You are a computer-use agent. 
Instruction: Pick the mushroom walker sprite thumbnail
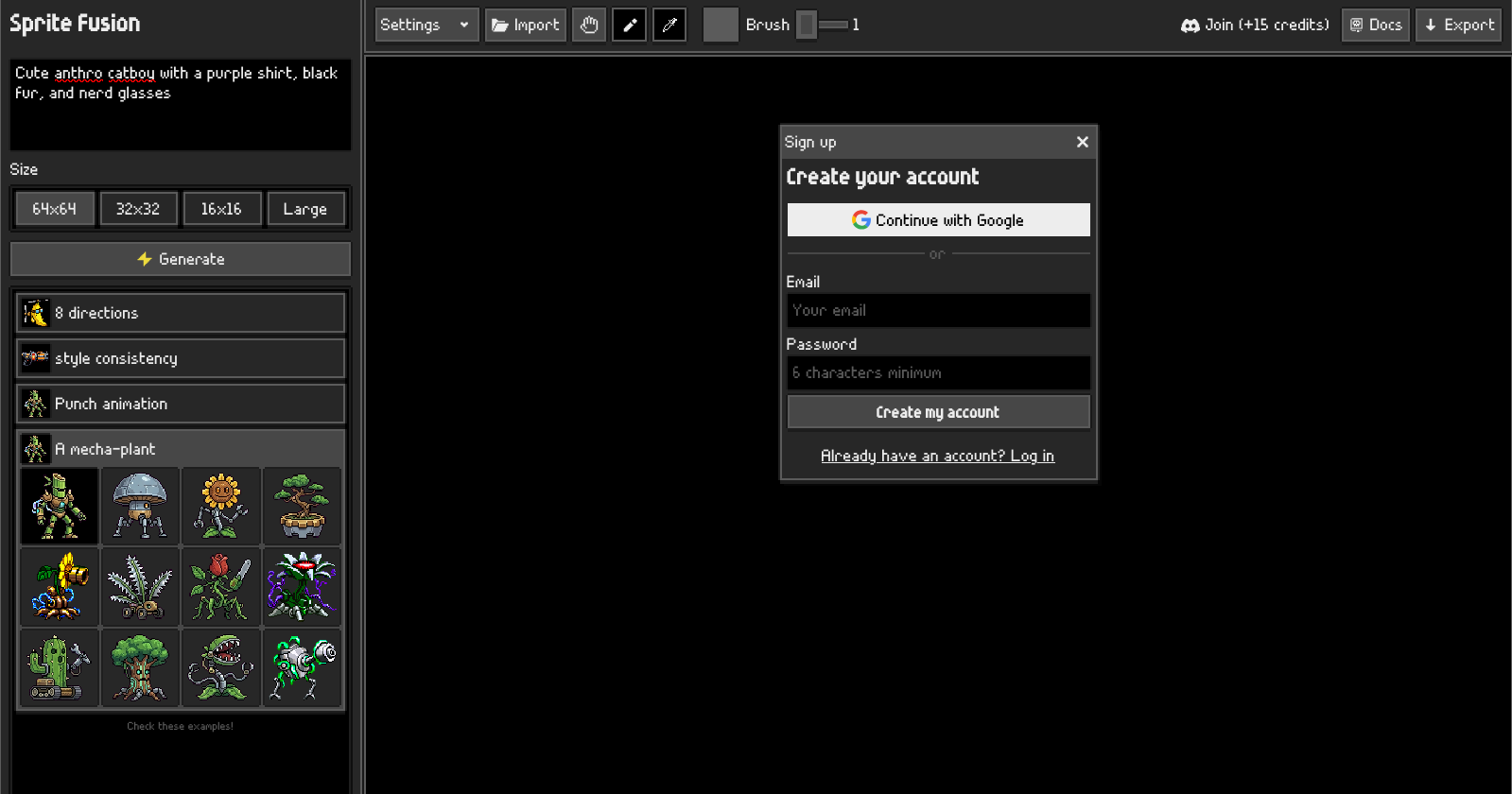140,507
